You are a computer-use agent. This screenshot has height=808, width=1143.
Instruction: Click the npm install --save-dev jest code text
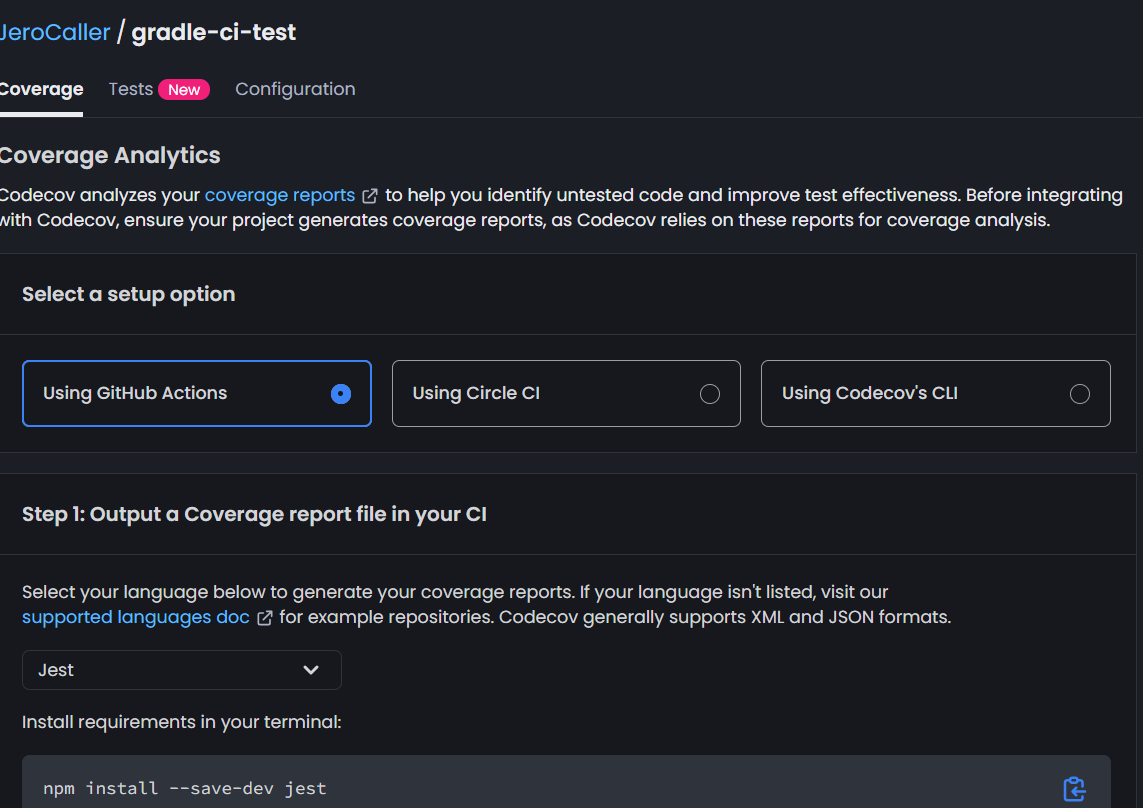(185, 788)
